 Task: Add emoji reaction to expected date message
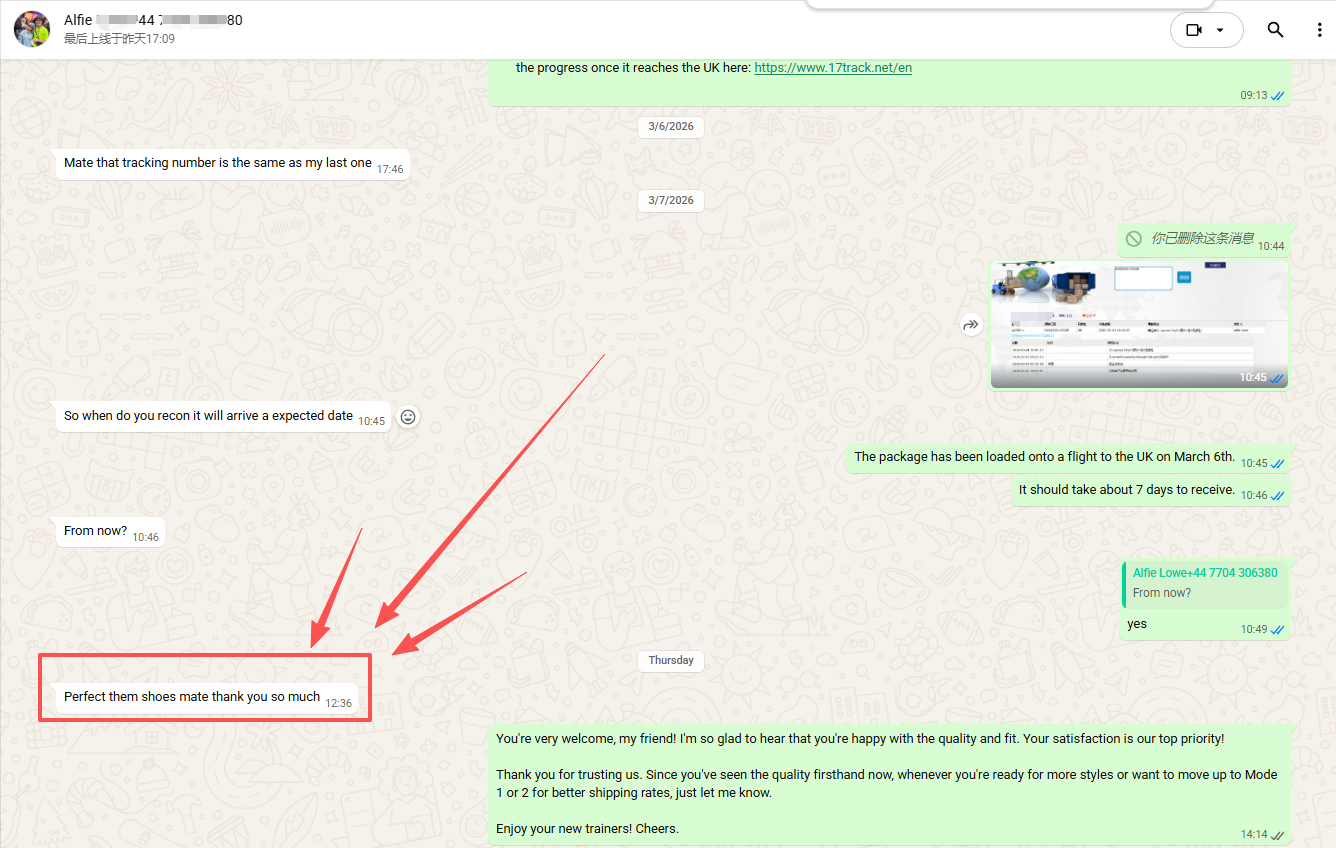click(407, 417)
